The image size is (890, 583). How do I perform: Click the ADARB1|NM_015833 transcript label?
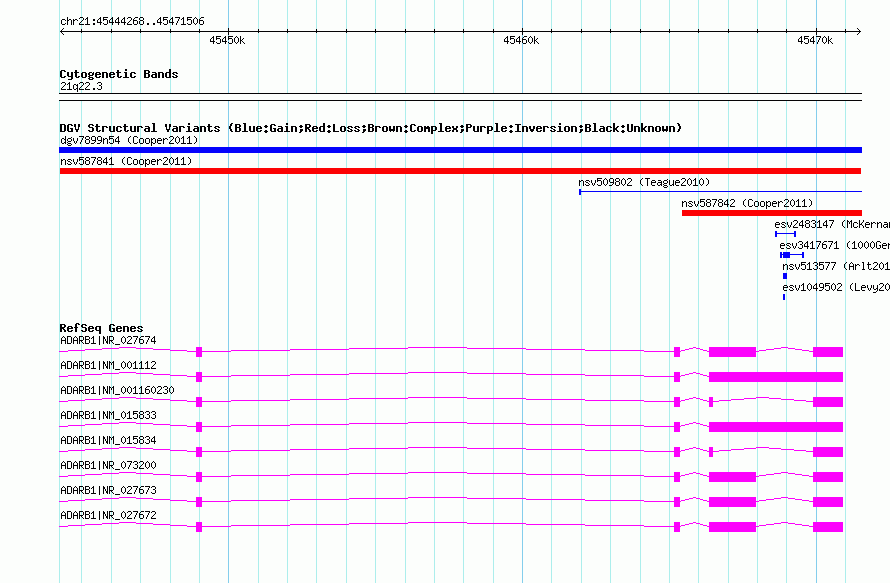[108, 416]
